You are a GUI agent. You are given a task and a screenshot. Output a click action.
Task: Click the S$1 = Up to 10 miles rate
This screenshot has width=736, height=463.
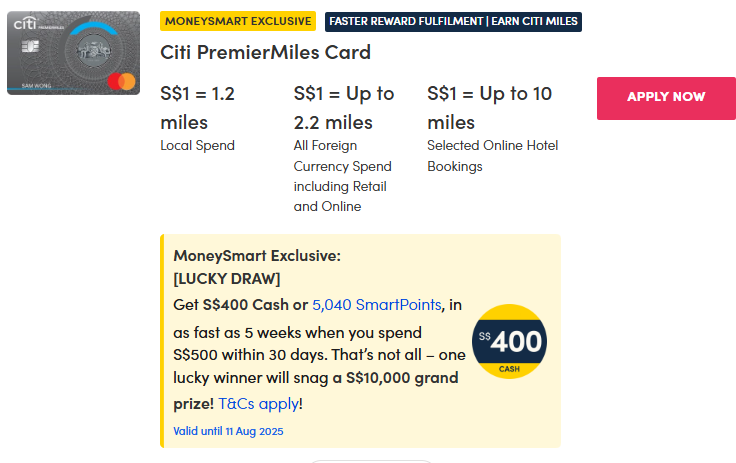coord(489,107)
